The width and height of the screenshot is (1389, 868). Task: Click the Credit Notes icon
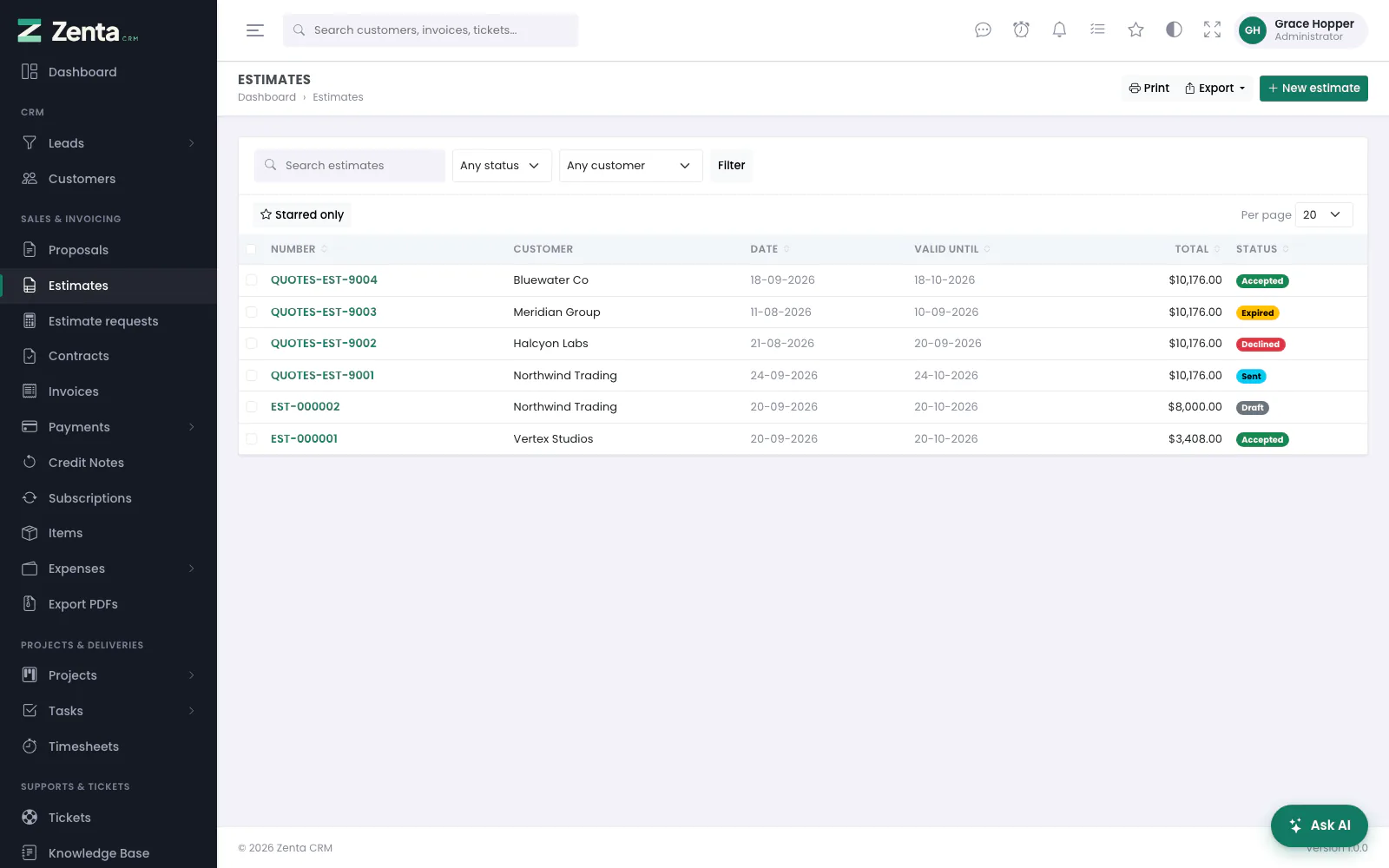coord(30,463)
